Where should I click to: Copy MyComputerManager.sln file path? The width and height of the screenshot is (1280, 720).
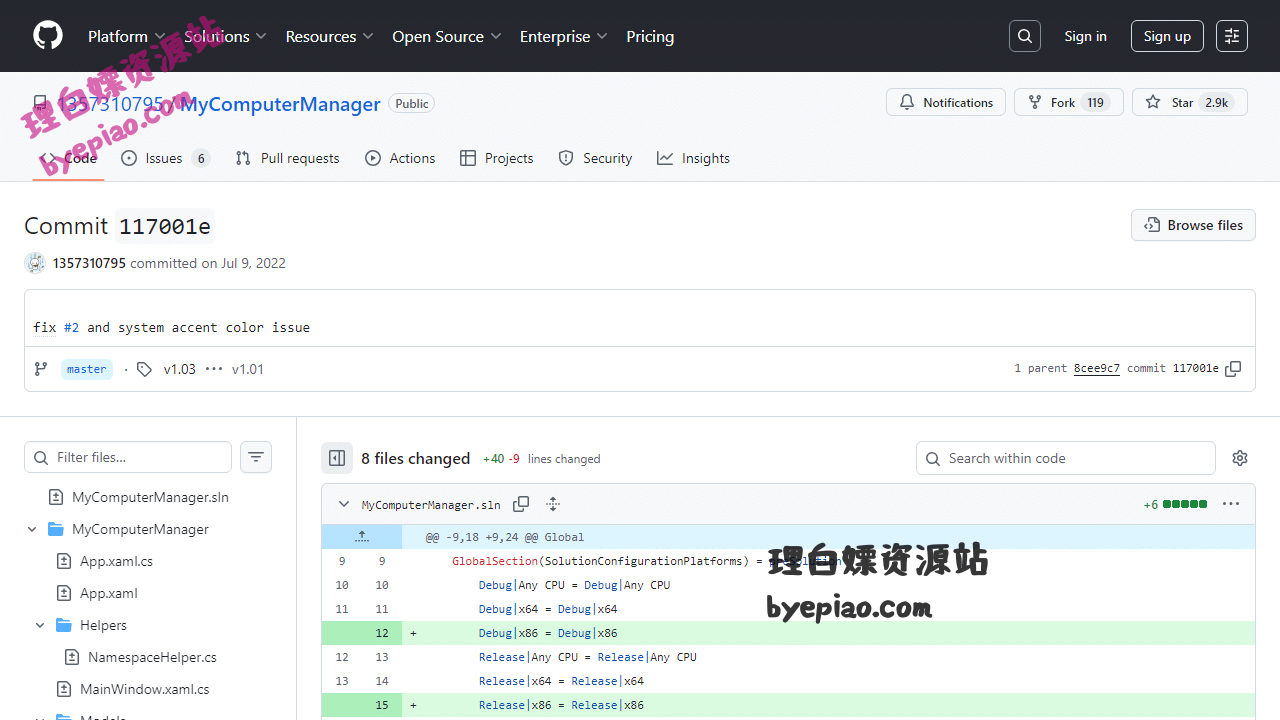coord(521,504)
